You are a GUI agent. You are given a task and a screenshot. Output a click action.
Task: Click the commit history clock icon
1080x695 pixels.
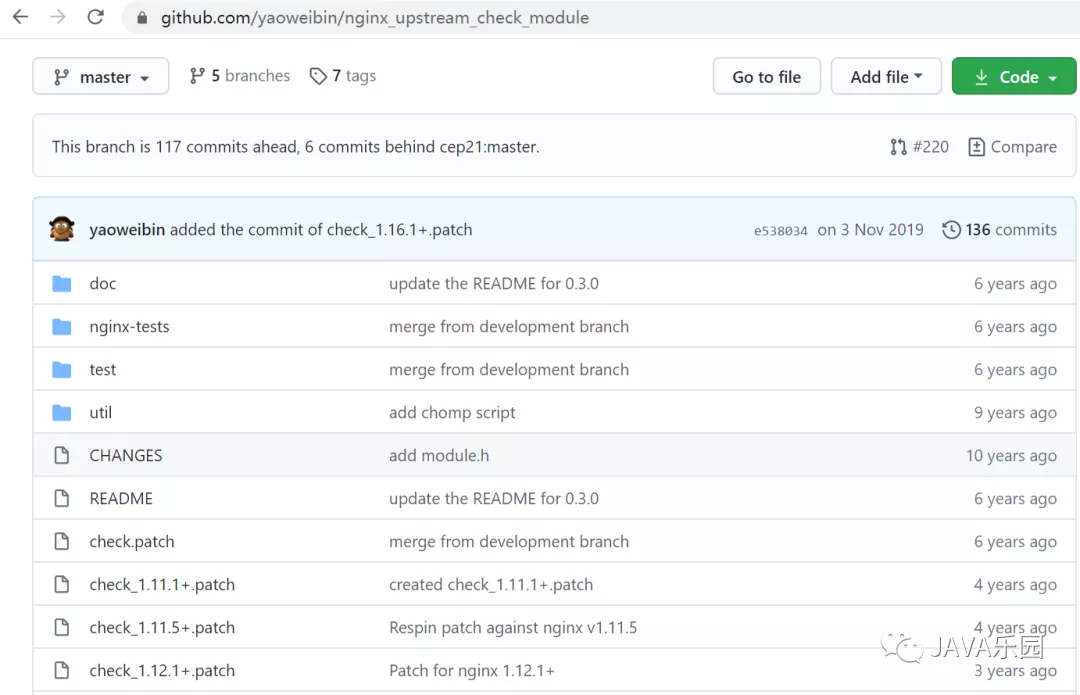point(951,230)
